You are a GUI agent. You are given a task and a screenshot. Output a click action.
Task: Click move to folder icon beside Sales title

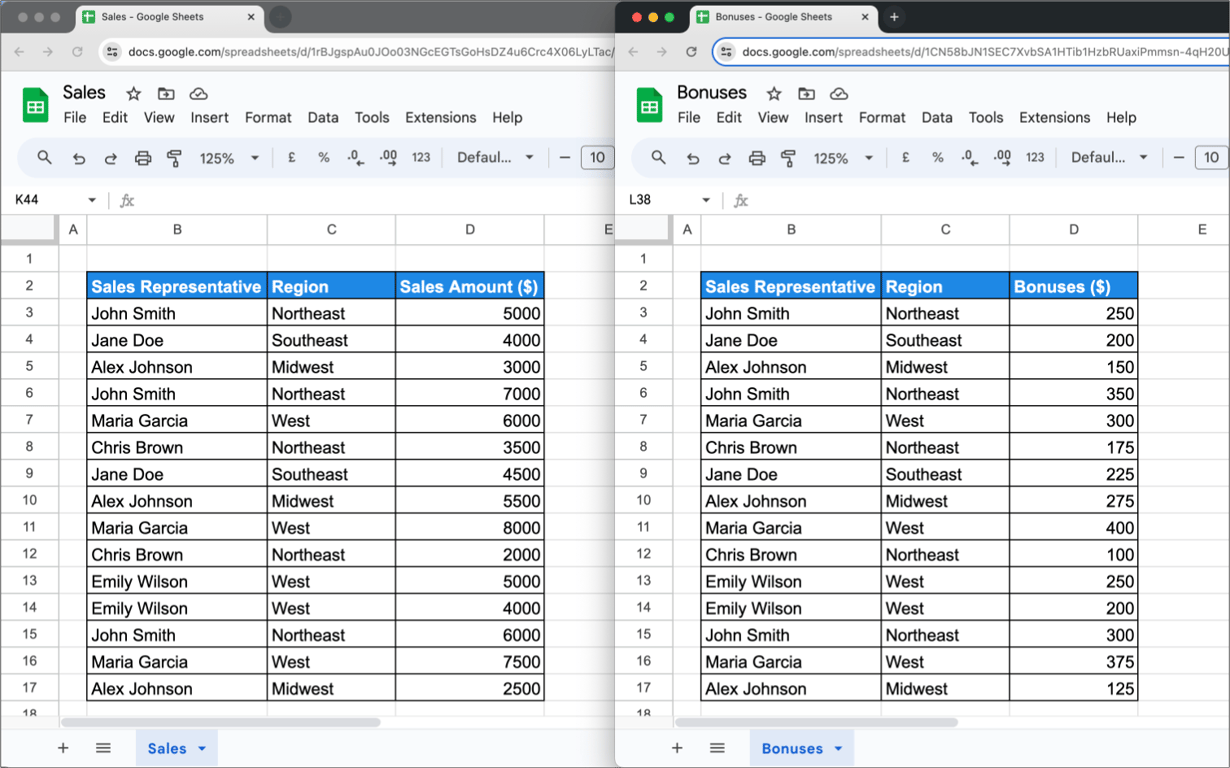pos(166,94)
